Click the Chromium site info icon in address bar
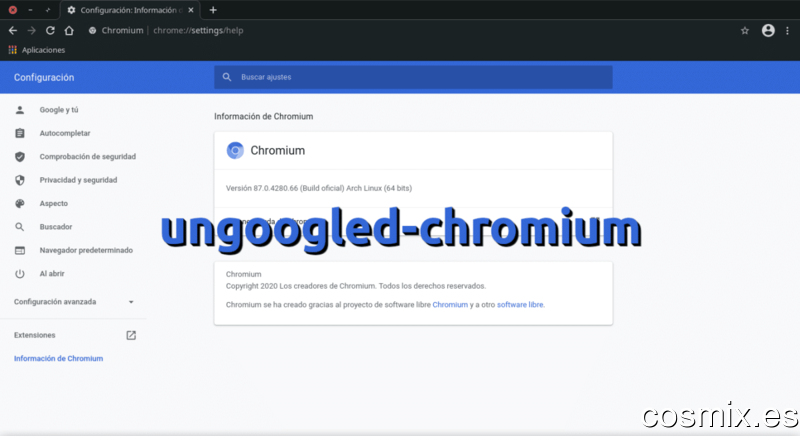Screen dimensions: 800x436 tap(92, 31)
